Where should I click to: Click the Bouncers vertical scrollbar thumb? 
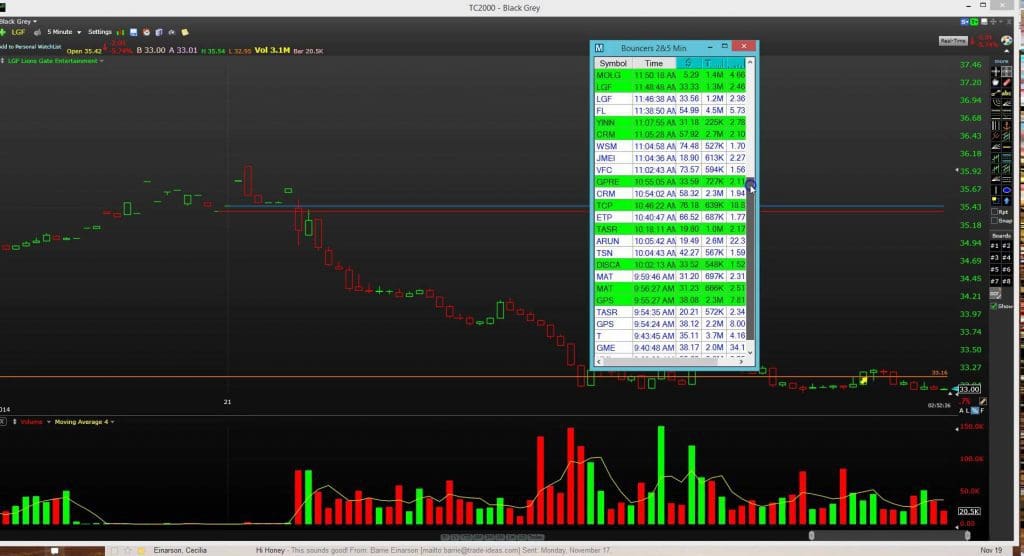750,261
